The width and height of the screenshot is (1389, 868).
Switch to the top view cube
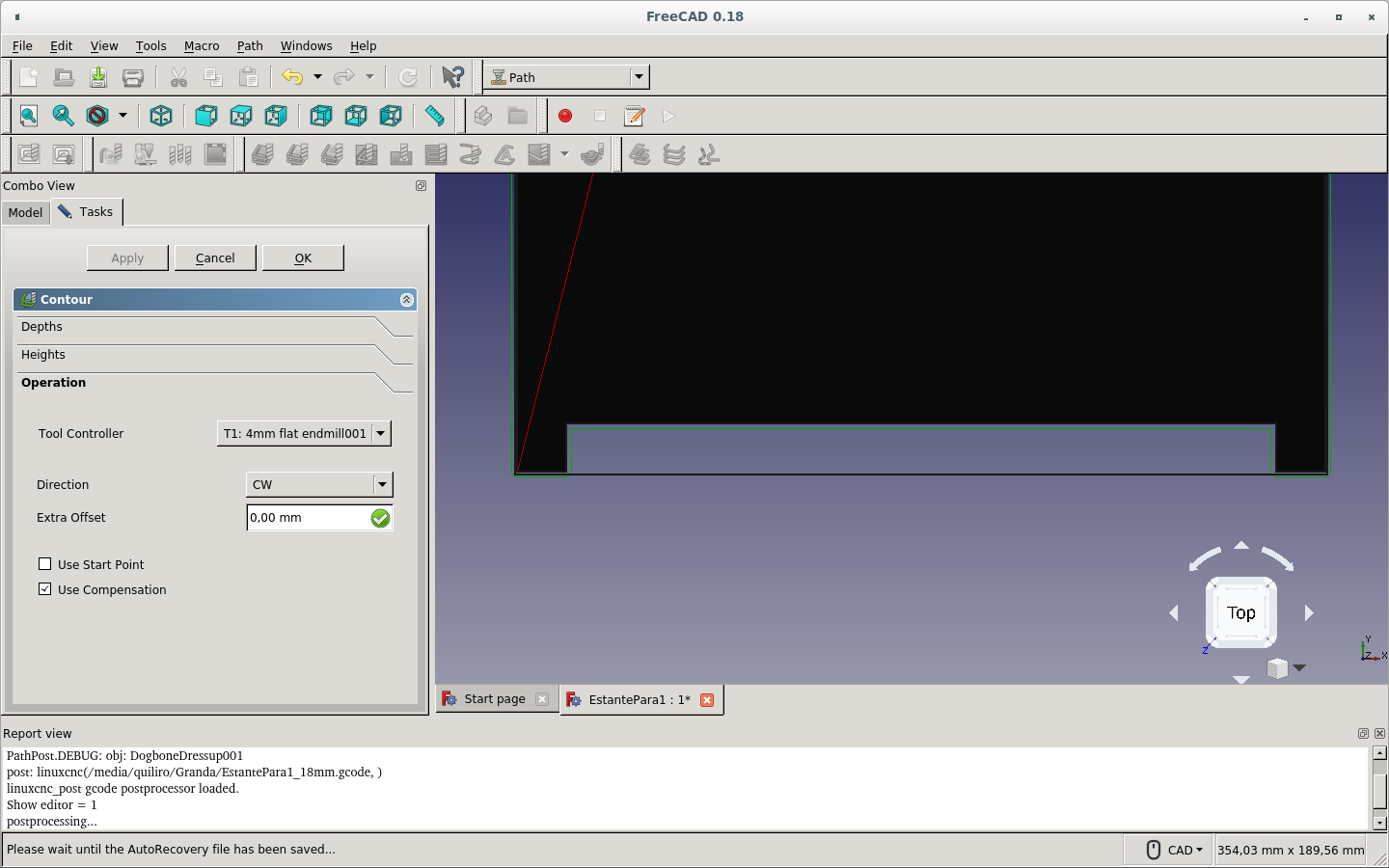241,116
